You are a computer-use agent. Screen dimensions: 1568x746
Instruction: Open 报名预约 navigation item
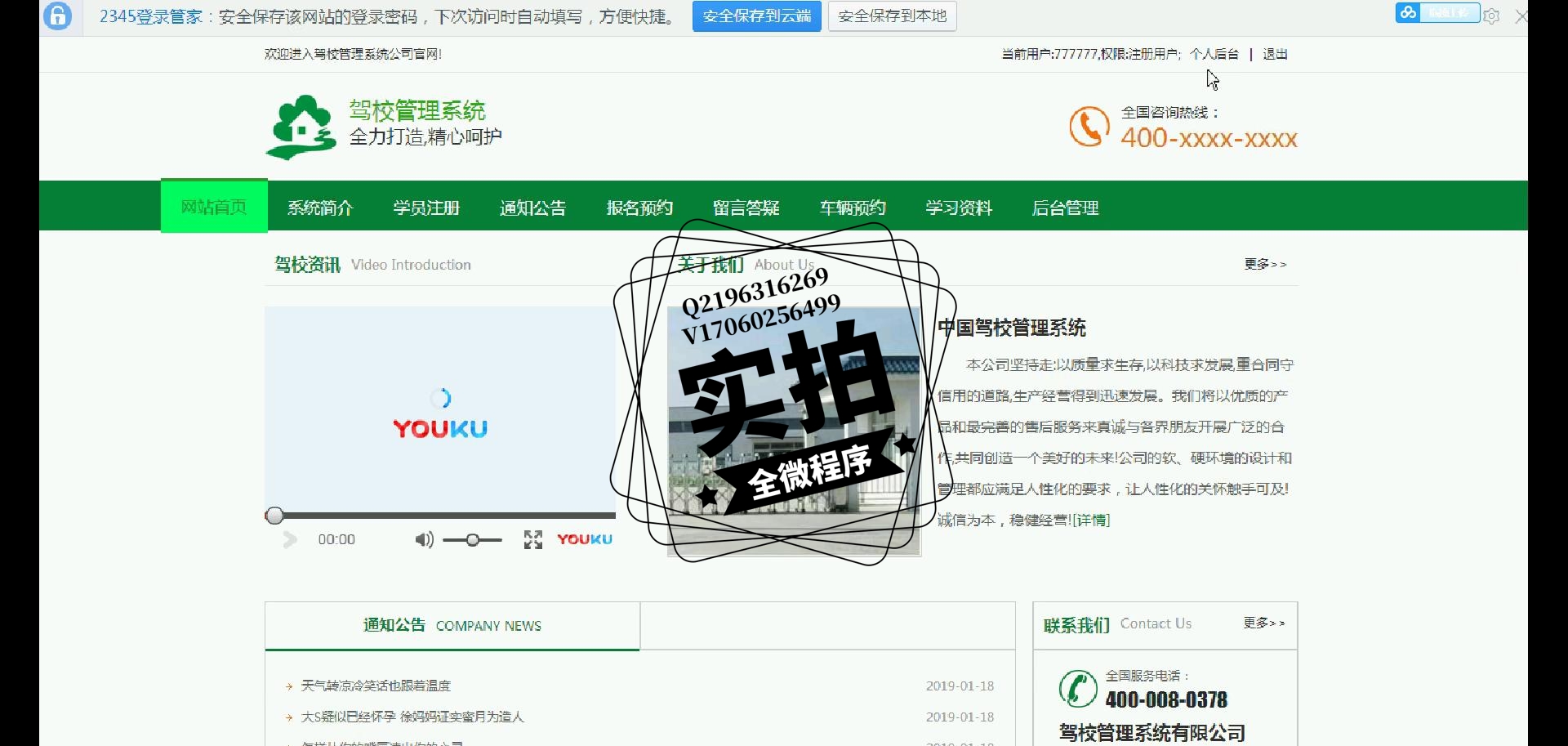[x=639, y=208]
